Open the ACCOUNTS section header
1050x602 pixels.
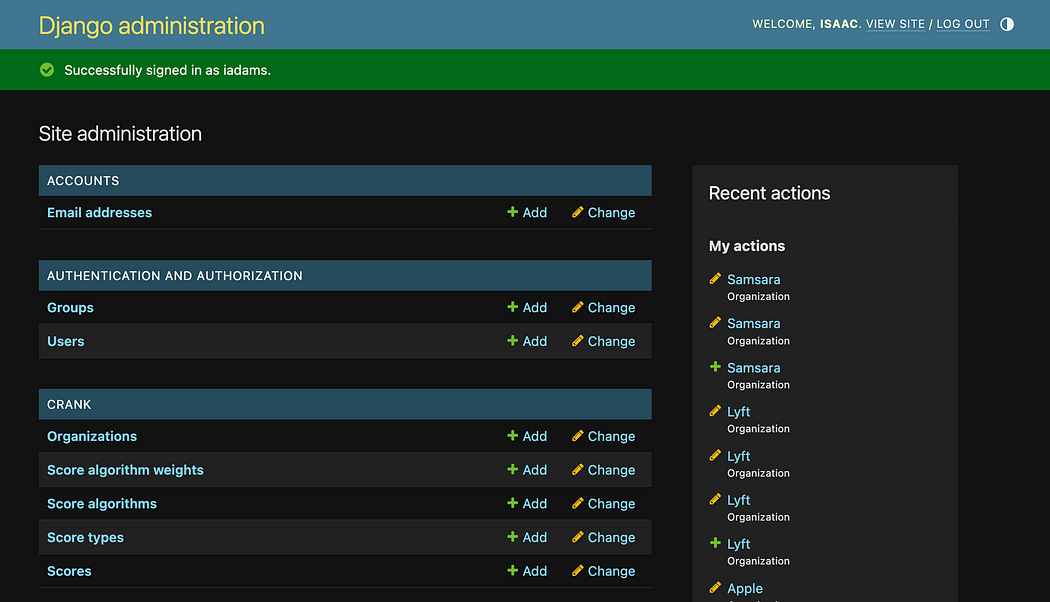coord(83,181)
